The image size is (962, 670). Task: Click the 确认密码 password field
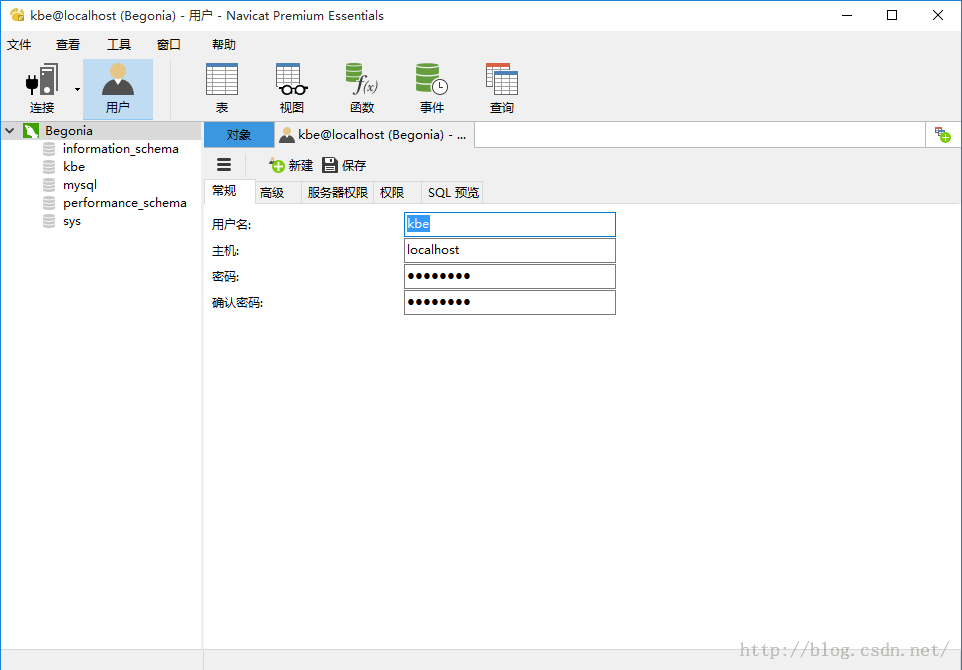click(x=510, y=302)
